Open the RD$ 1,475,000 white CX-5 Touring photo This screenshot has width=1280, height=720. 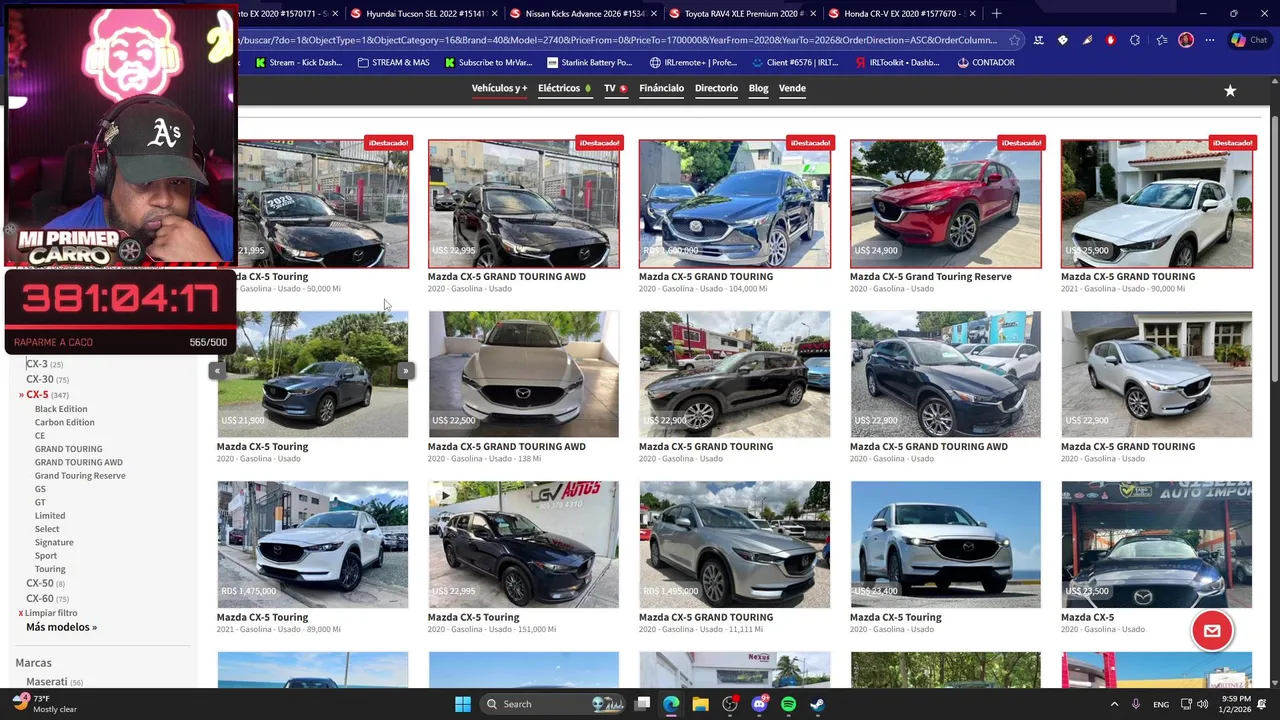point(312,544)
